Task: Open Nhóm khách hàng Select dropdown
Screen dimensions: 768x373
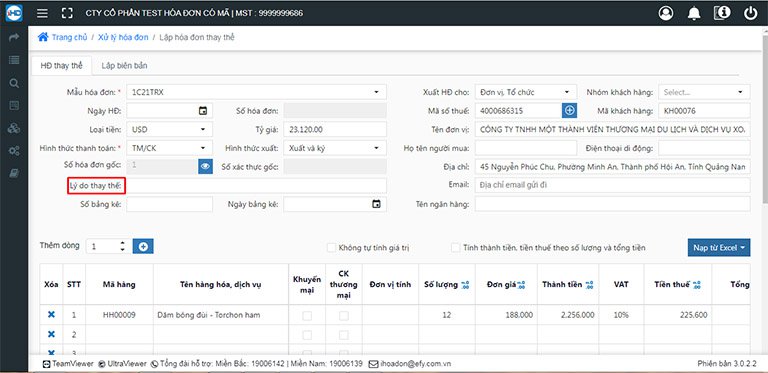Action: [704, 92]
